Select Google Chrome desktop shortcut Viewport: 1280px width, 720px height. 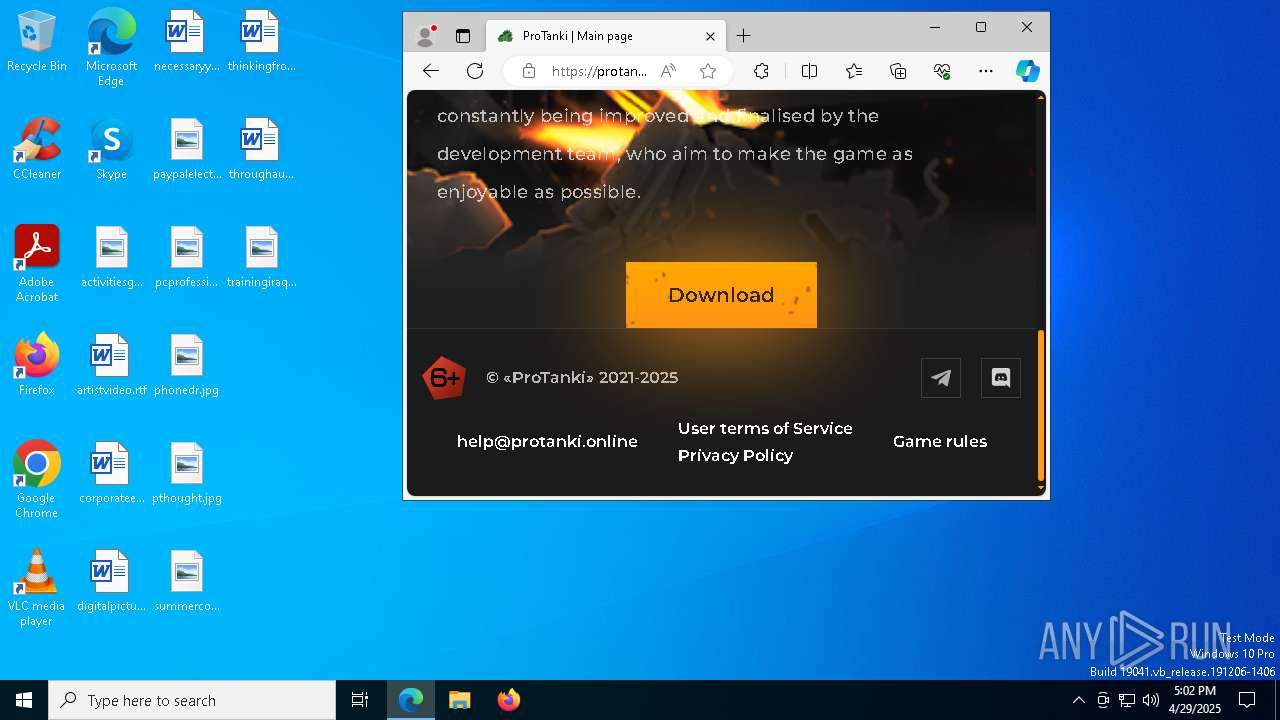pos(37,480)
